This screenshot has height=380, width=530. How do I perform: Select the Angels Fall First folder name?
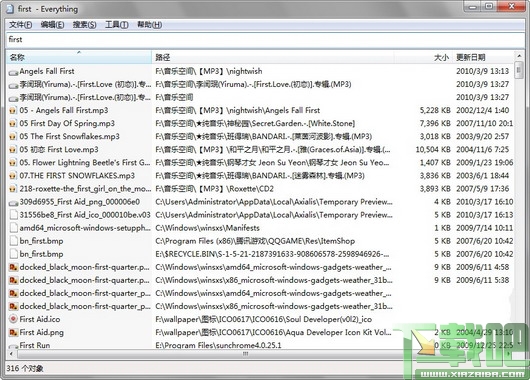point(47,71)
